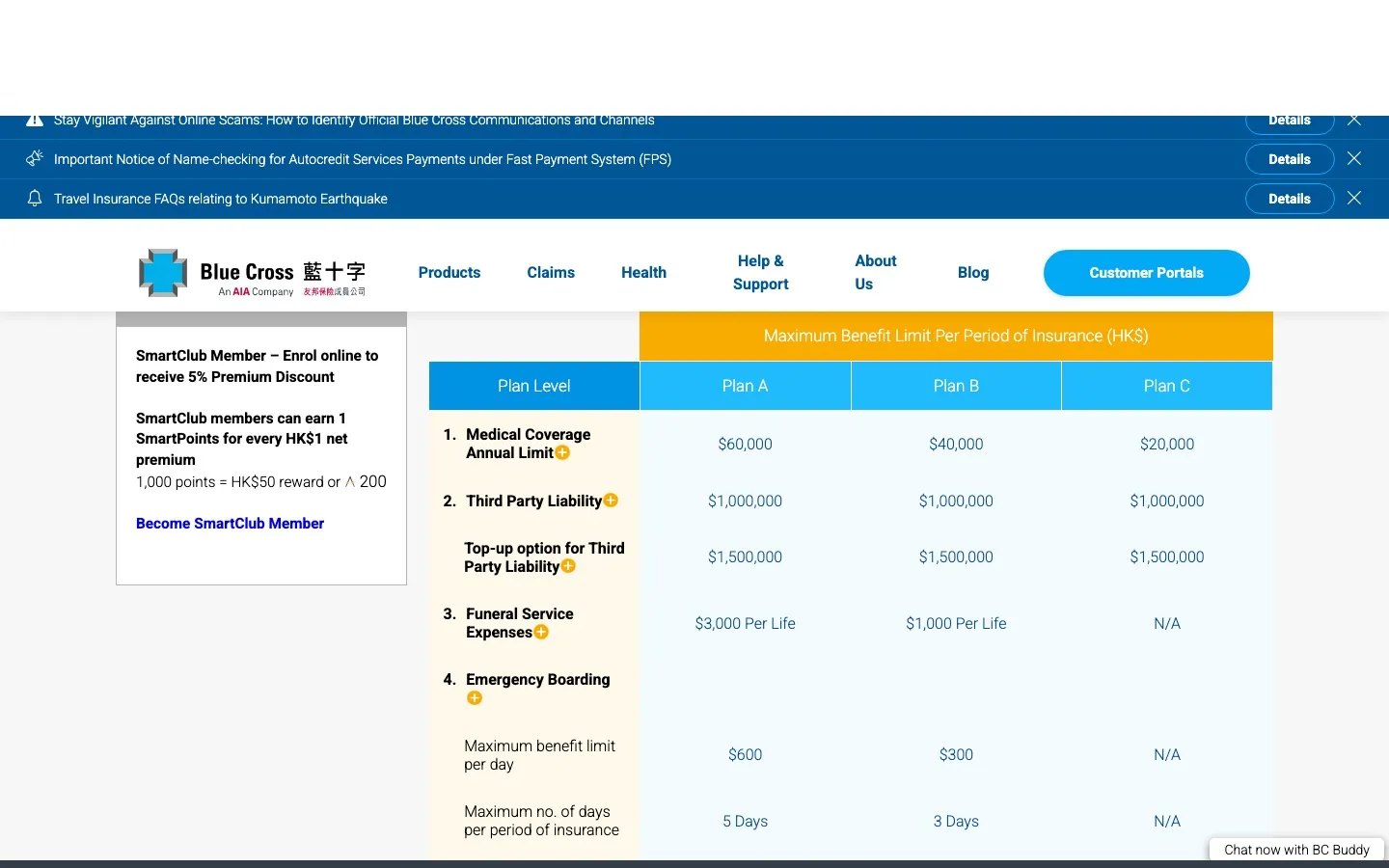Click Plan C $20,000 medical coverage value
This screenshot has width=1389, height=868.
tap(1167, 444)
